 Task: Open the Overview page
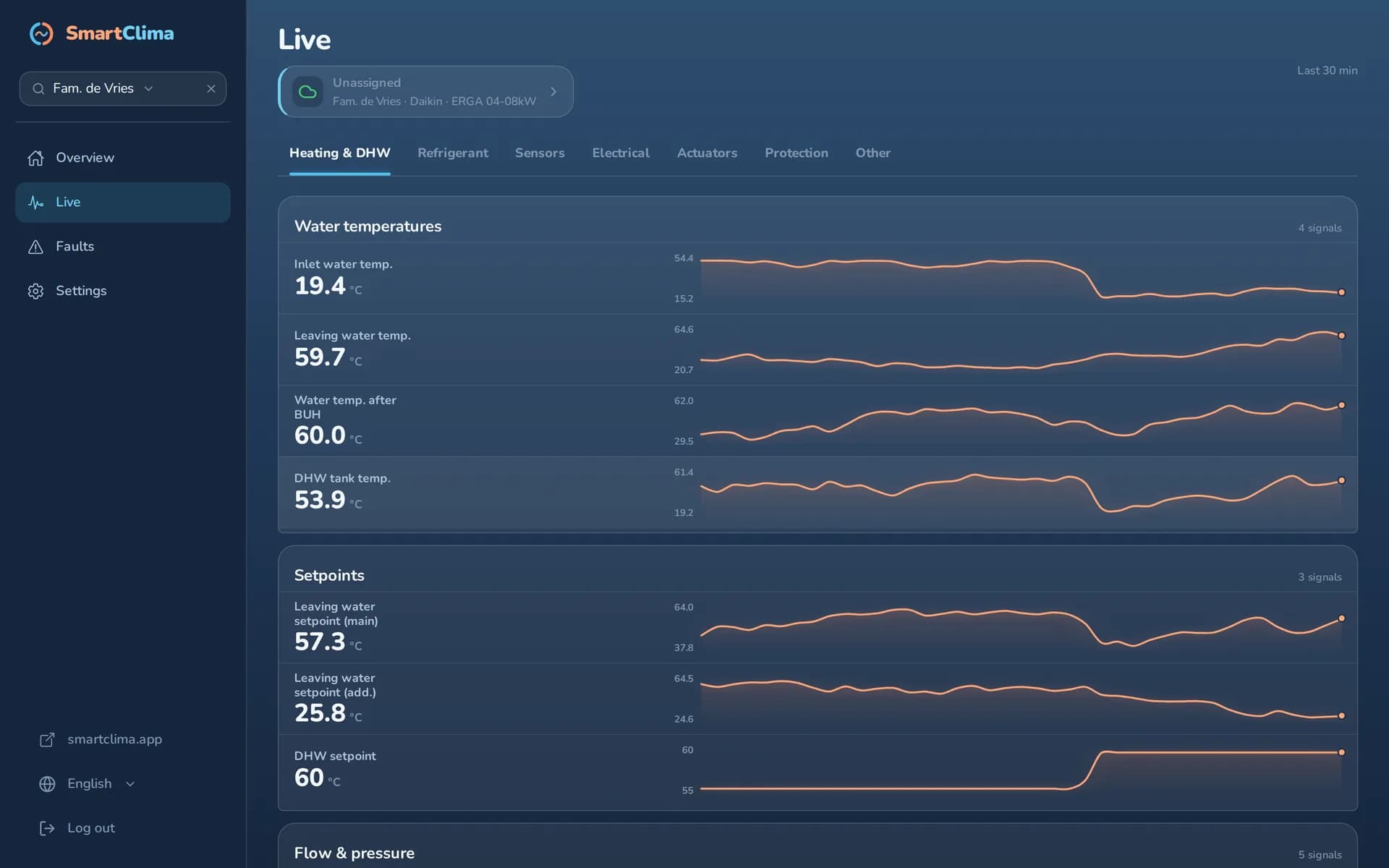coord(123,158)
